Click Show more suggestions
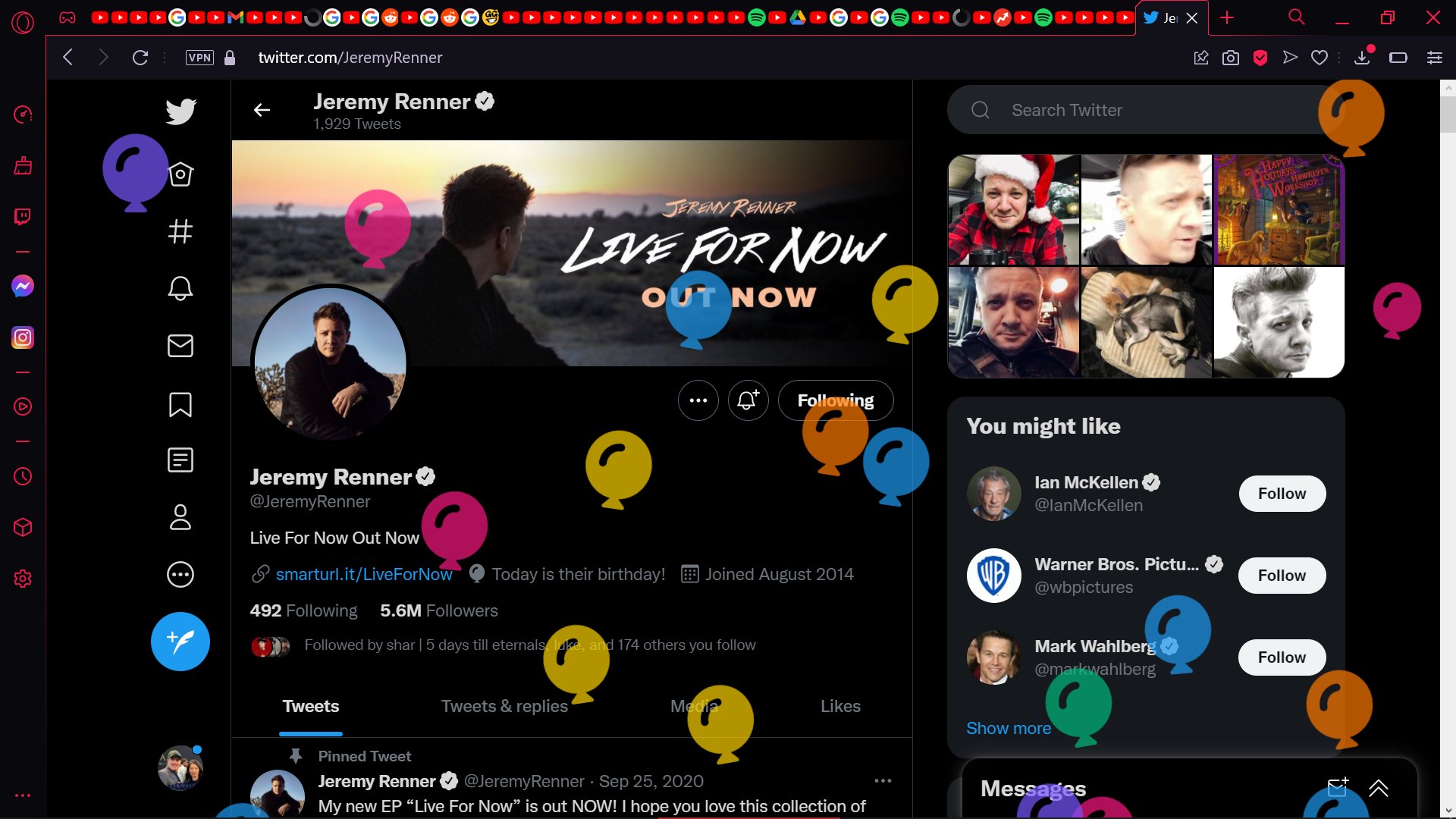This screenshot has width=1456, height=819. tap(1009, 729)
